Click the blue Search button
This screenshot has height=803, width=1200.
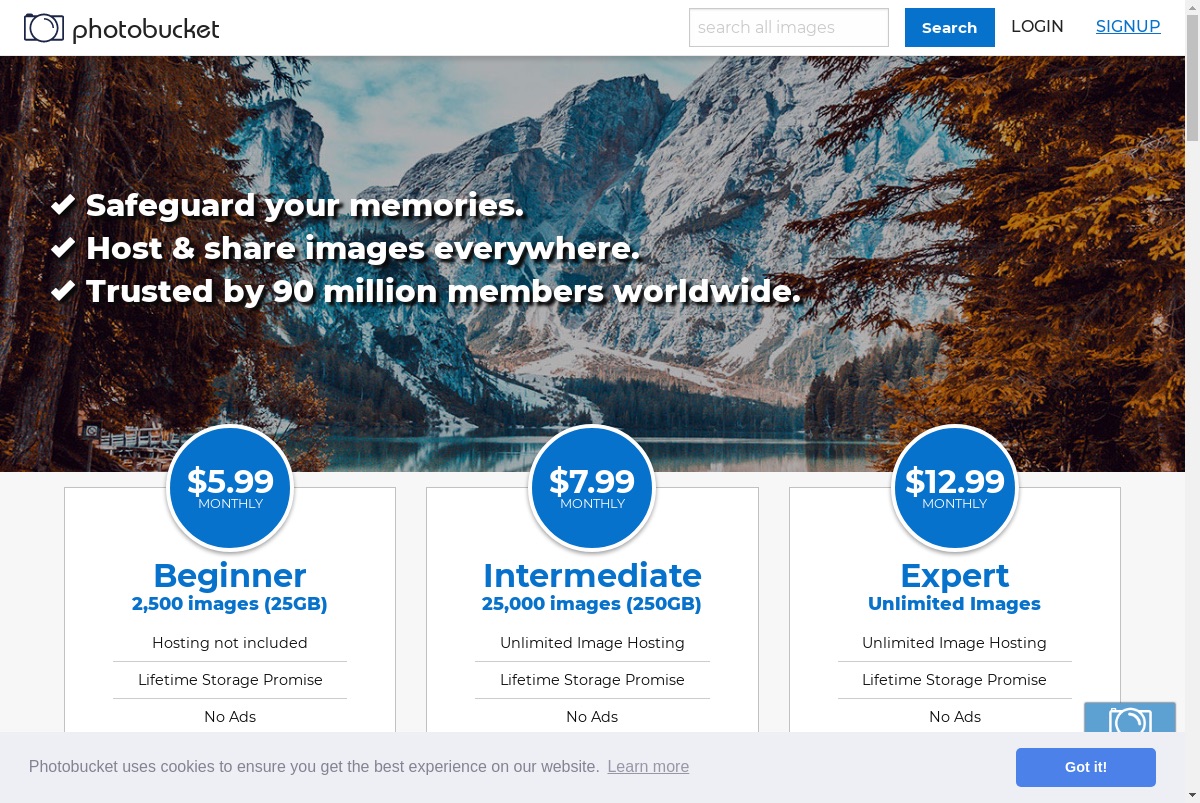tap(950, 28)
